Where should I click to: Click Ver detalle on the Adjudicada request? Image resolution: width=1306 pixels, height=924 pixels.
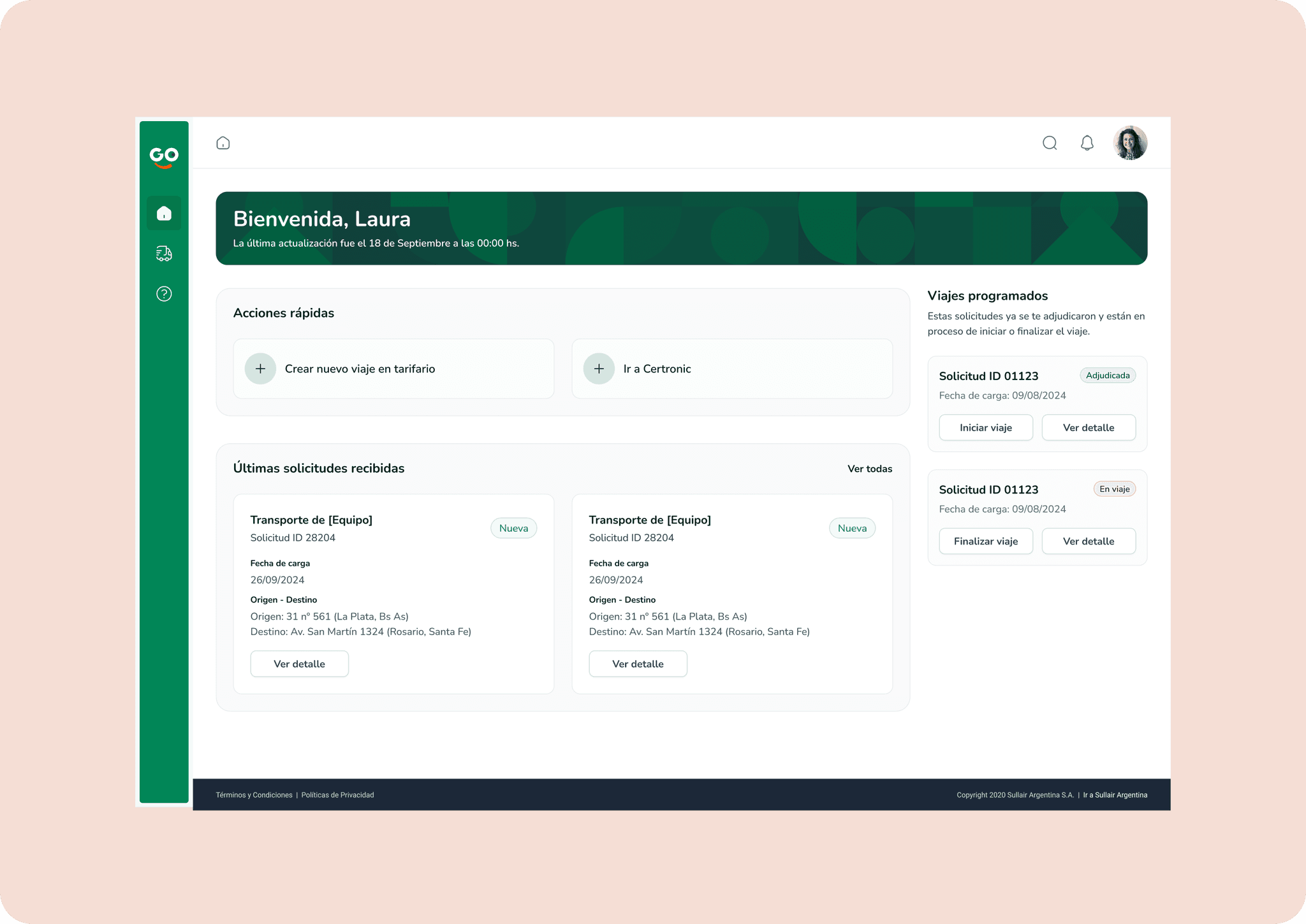point(1088,428)
